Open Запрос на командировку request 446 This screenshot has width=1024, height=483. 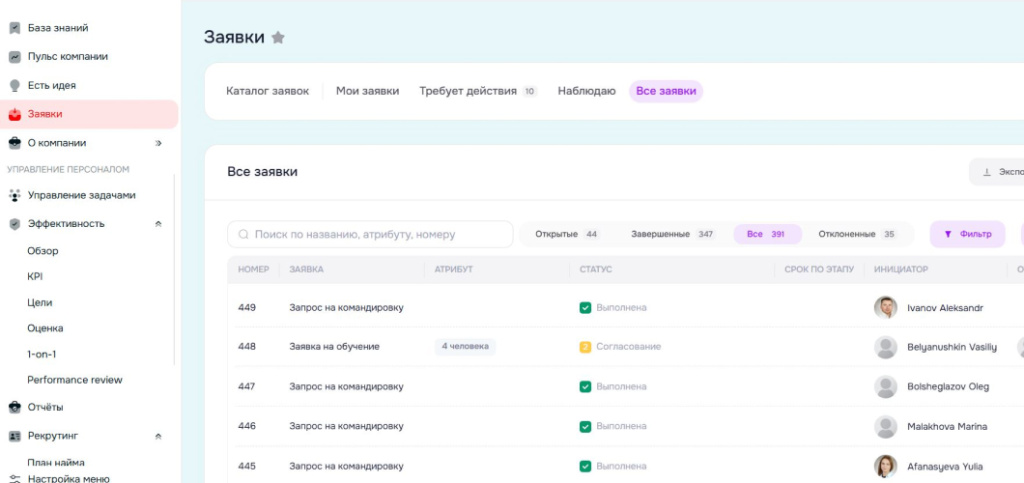(346, 426)
